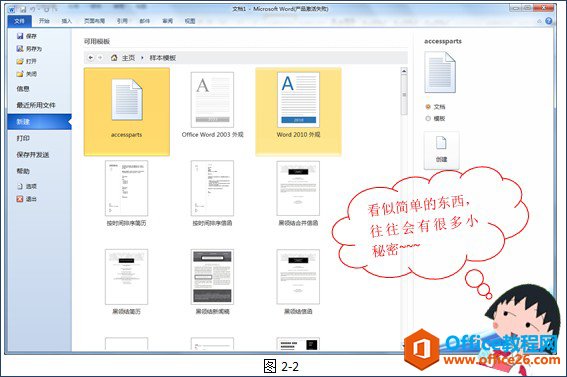The width and height of the screenshot is (567, 377).
Task: Click the template list scrollbar thumb
Action: tap(404, 95)
